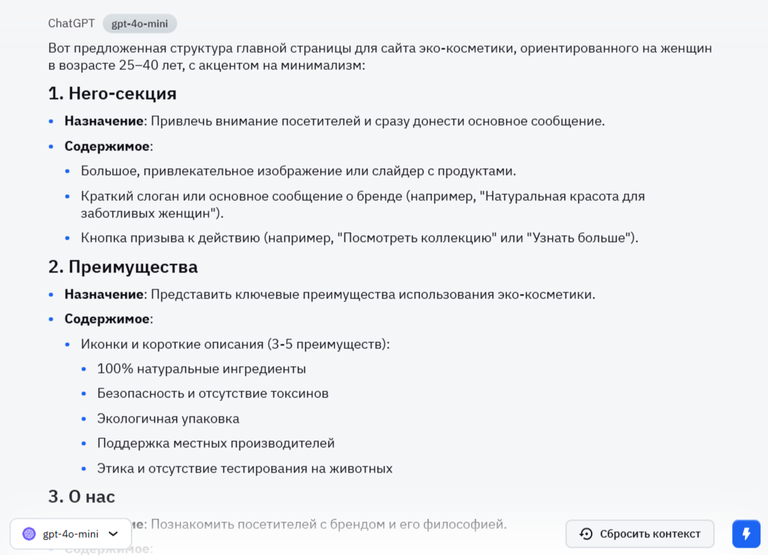
Task: Click 100% натуральные ингредиенты item
Action: [201, 368]
